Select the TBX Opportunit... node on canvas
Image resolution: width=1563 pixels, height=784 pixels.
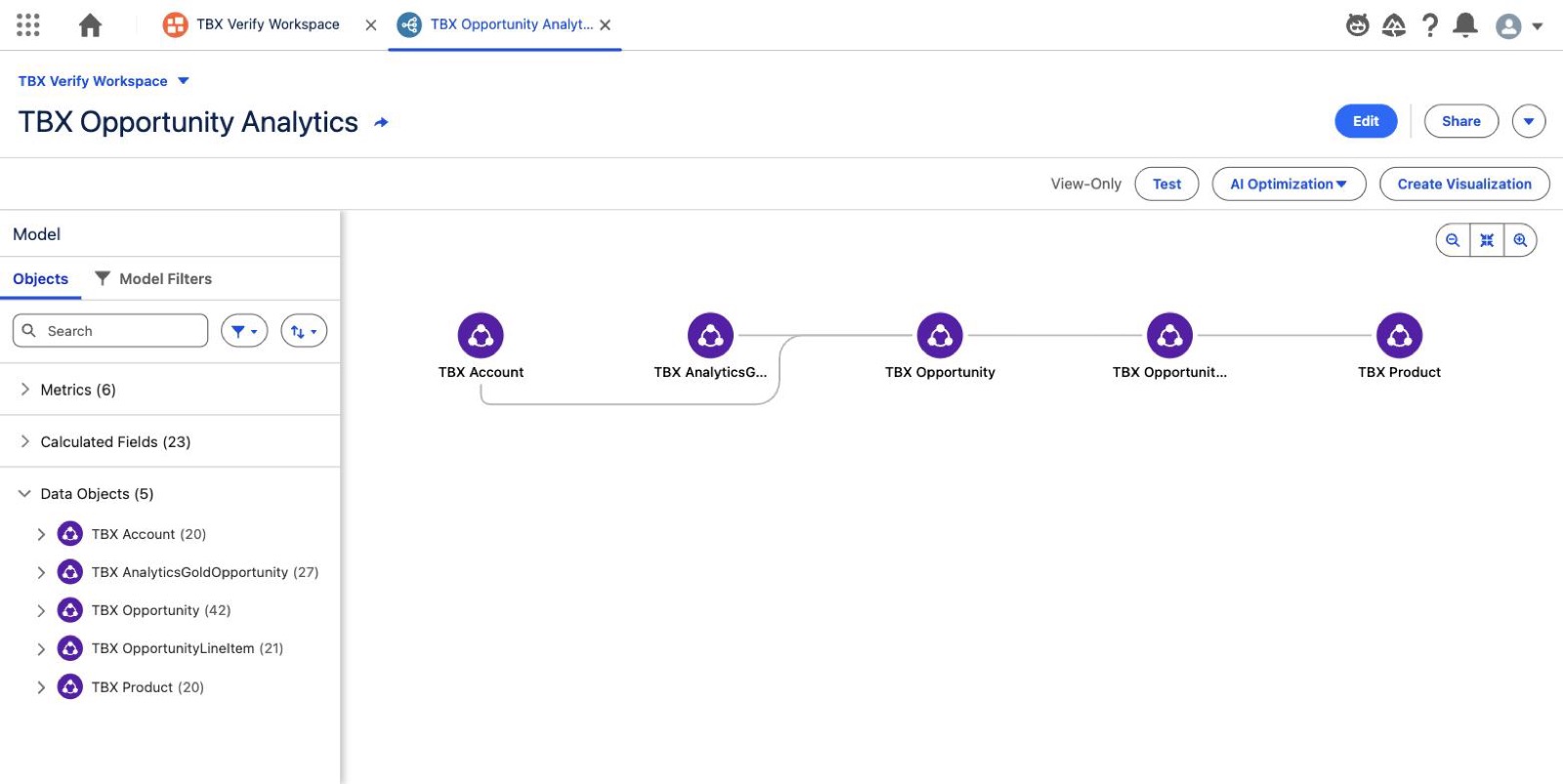(x=1169, y=336)
